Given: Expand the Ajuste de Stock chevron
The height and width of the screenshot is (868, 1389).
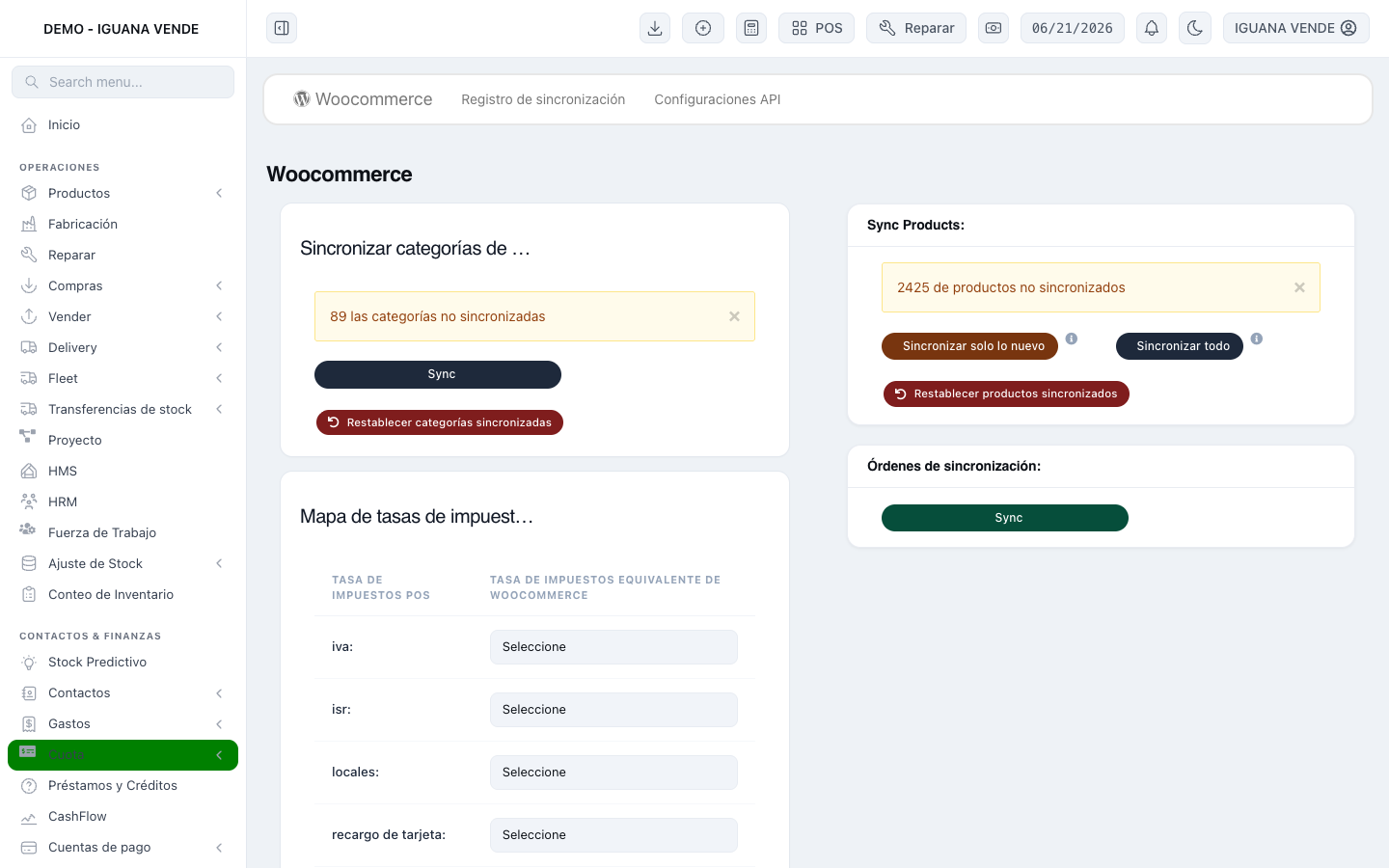Looking at the screenshot, I should pos(219,563).
